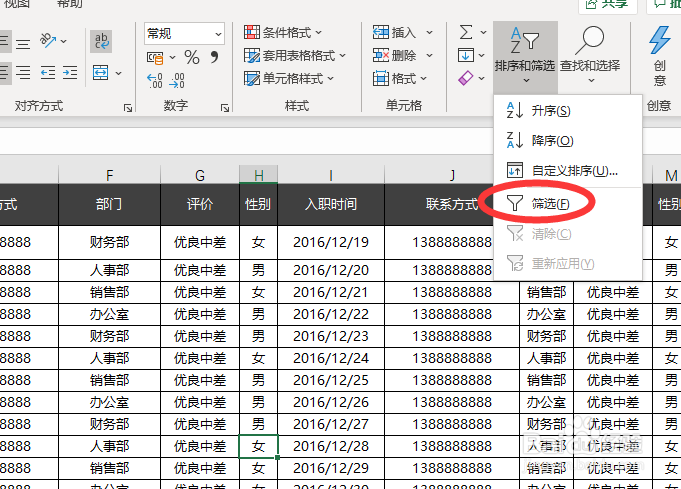Open the 条件格式 menu
The image size is (681, 489).
pyautogui.click(x=283, y=32)
